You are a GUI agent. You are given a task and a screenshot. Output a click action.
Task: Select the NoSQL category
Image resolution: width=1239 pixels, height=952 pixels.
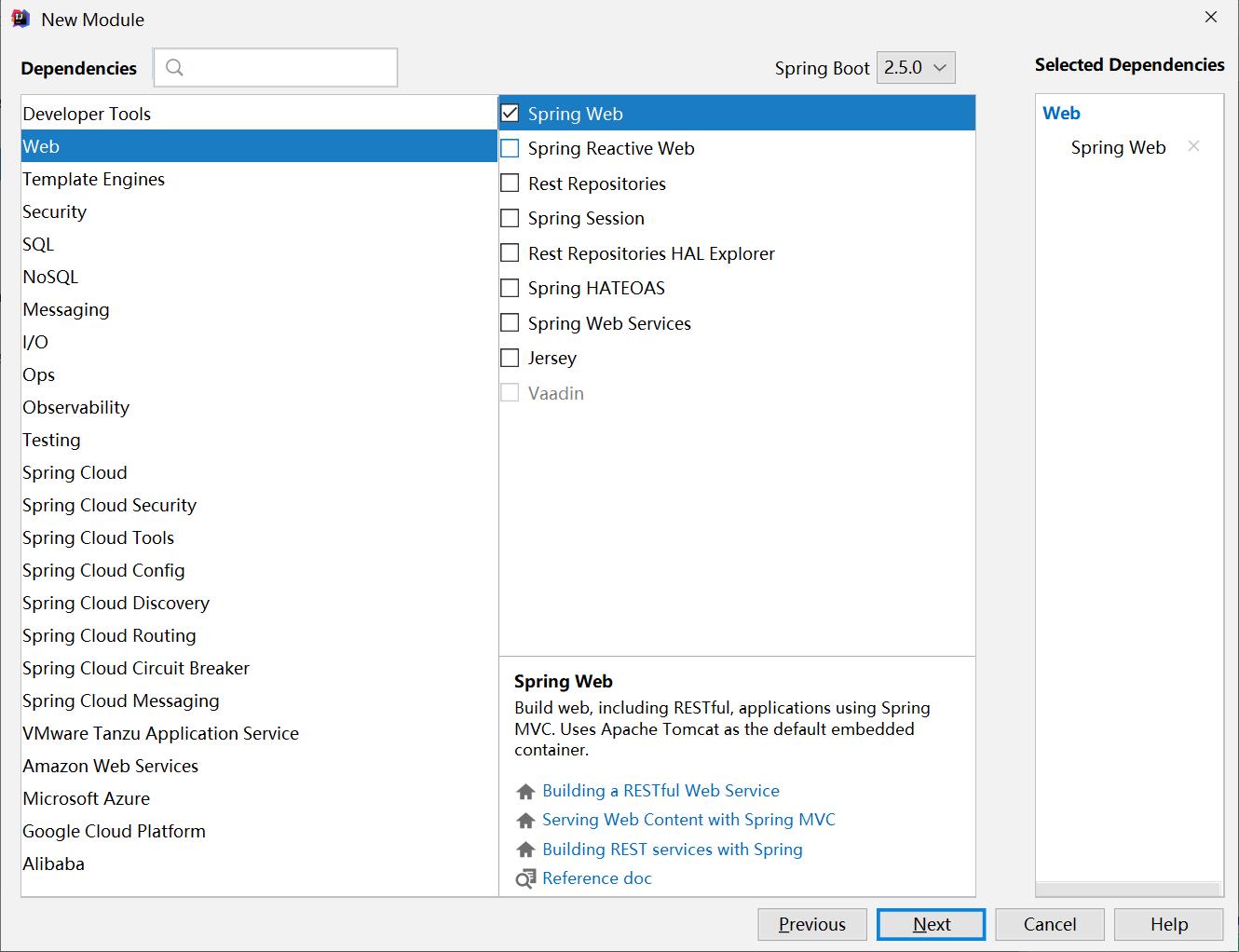[x=259, y=277]
